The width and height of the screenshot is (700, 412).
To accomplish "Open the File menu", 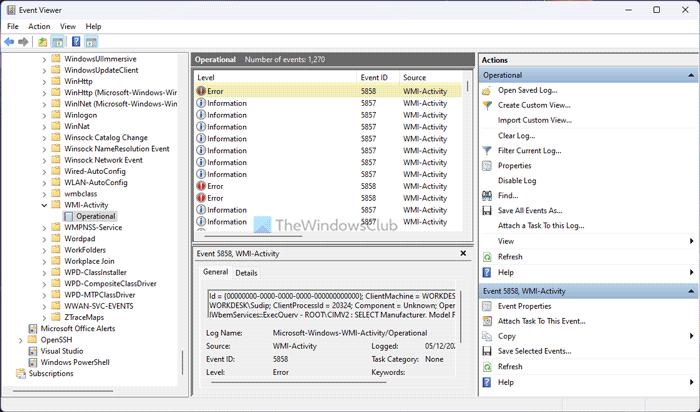I will [12, 26].
